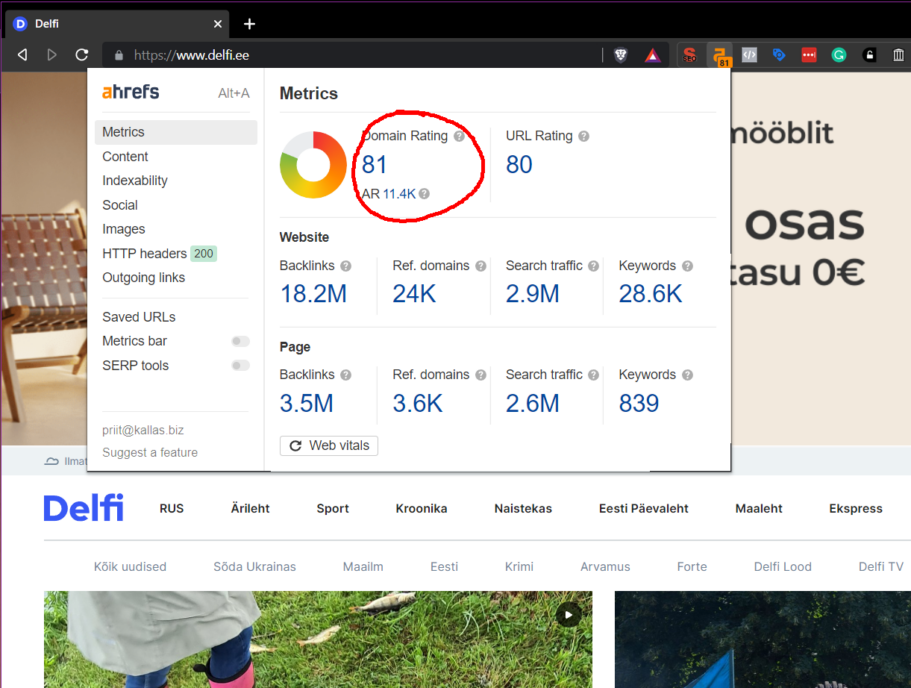Open the Sport section on Delfi
911x688 pixels.
coord(332,509)
